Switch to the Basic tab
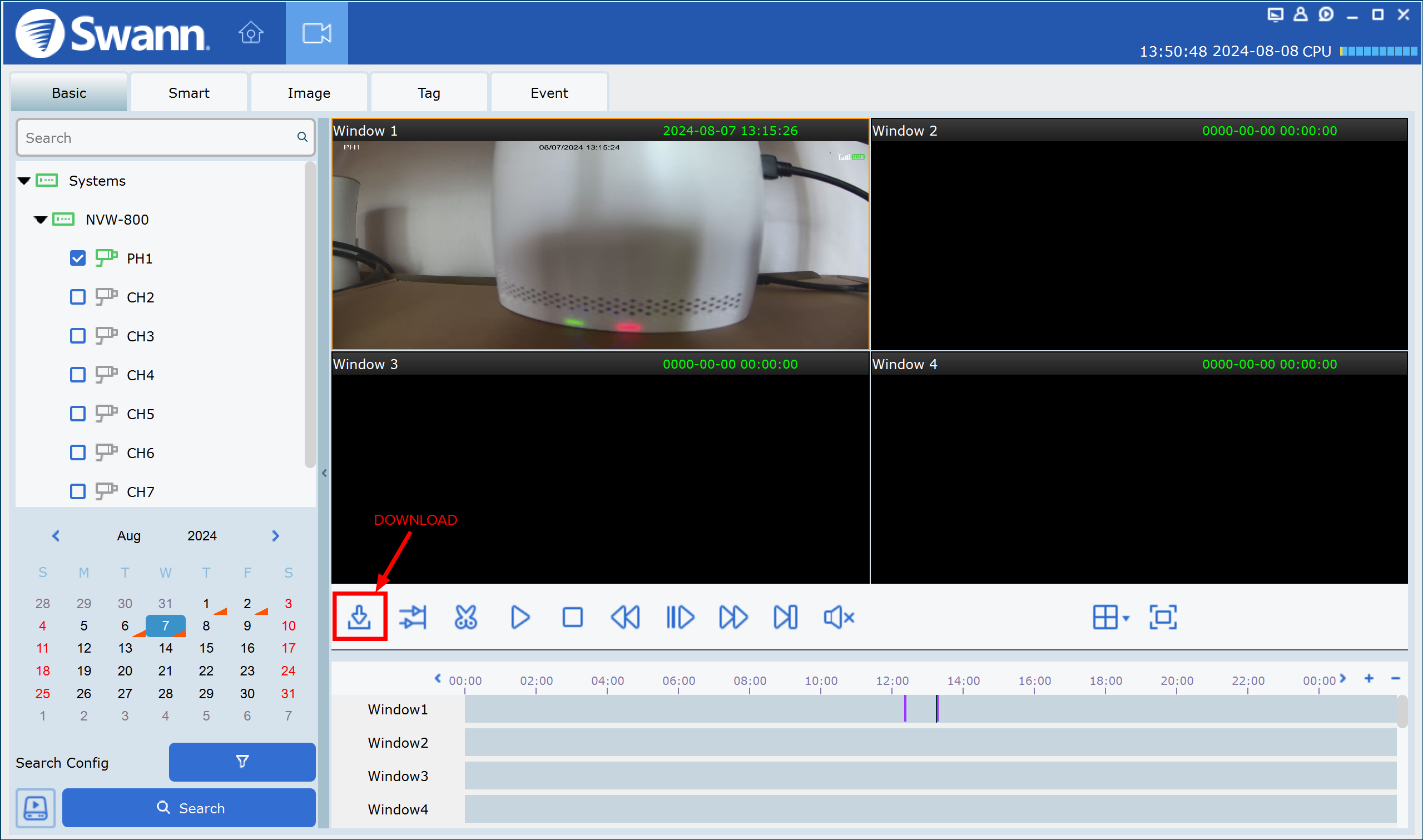The image size is (1423, 840). coord(68,92)
